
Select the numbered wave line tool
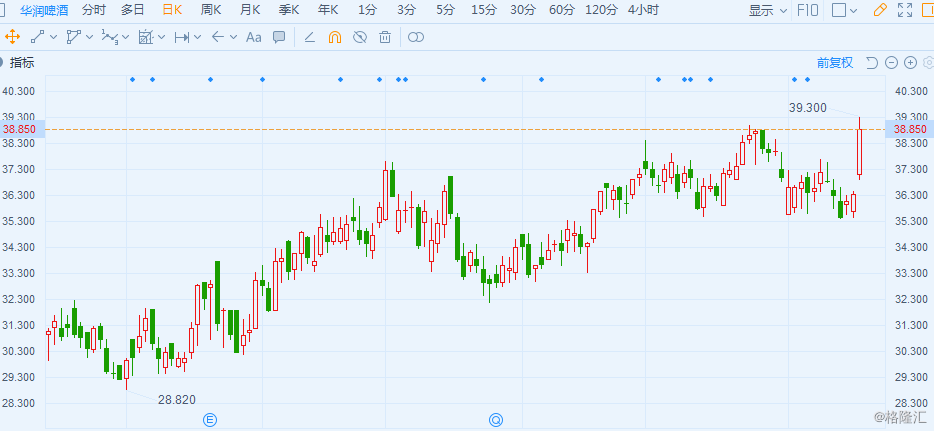[x=110, y=38]
